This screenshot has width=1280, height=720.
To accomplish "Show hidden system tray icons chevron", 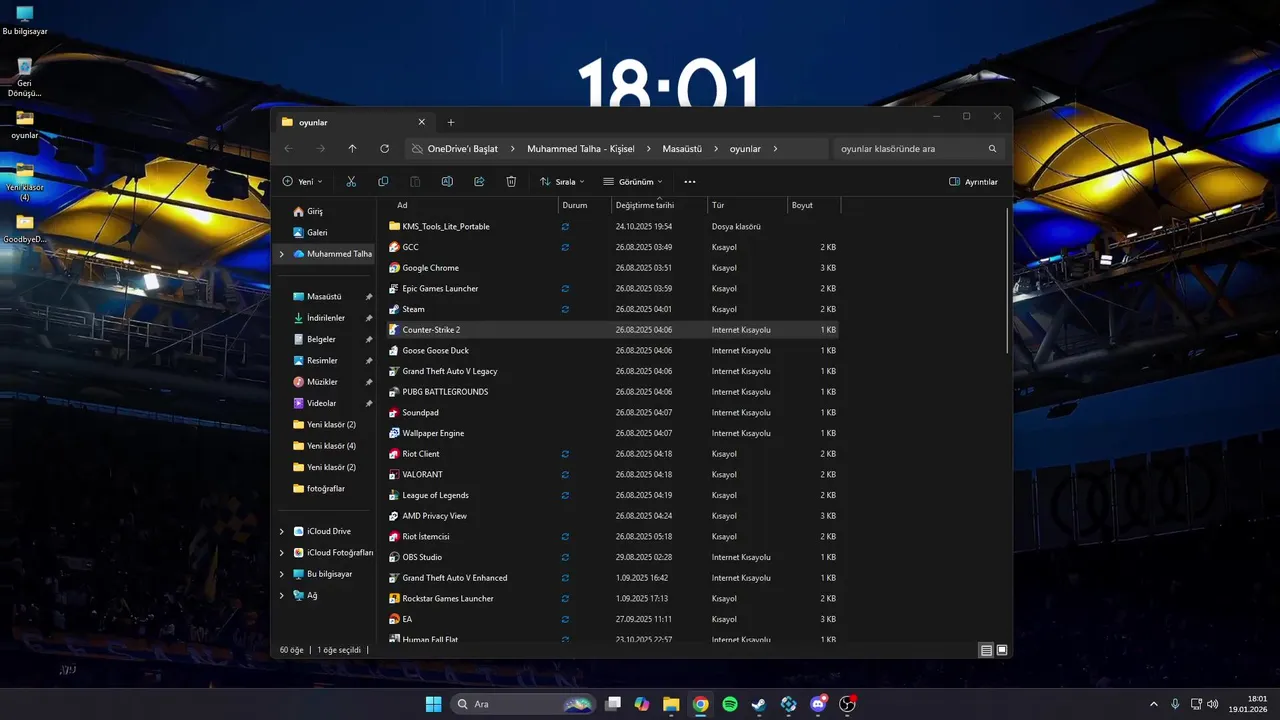I will click(1154, 704).
